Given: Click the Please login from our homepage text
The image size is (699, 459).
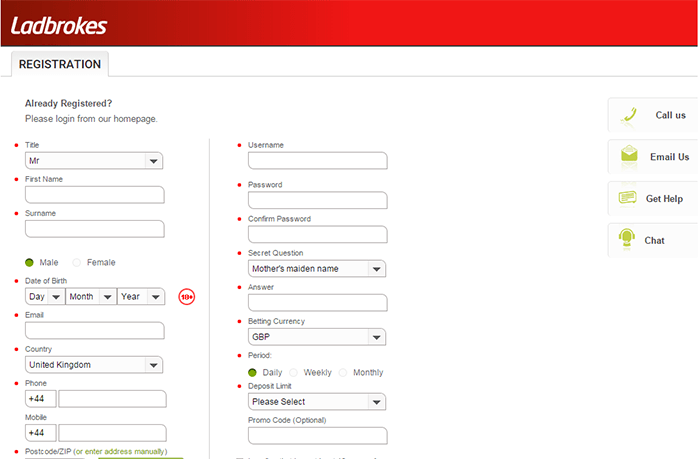Looking at the screenshot, I should tap(91, 119).
